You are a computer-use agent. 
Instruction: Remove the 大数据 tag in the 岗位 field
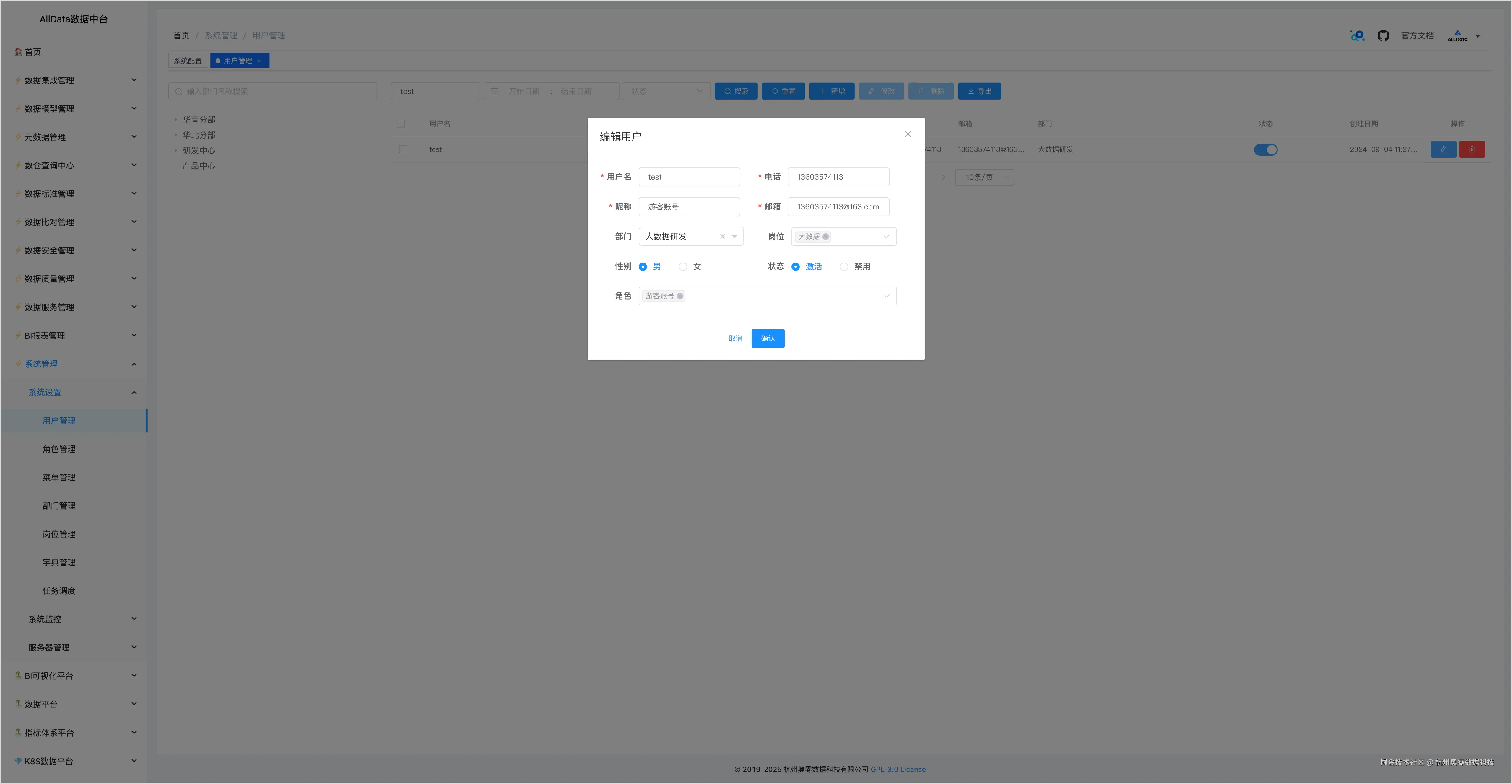[826, 237]
